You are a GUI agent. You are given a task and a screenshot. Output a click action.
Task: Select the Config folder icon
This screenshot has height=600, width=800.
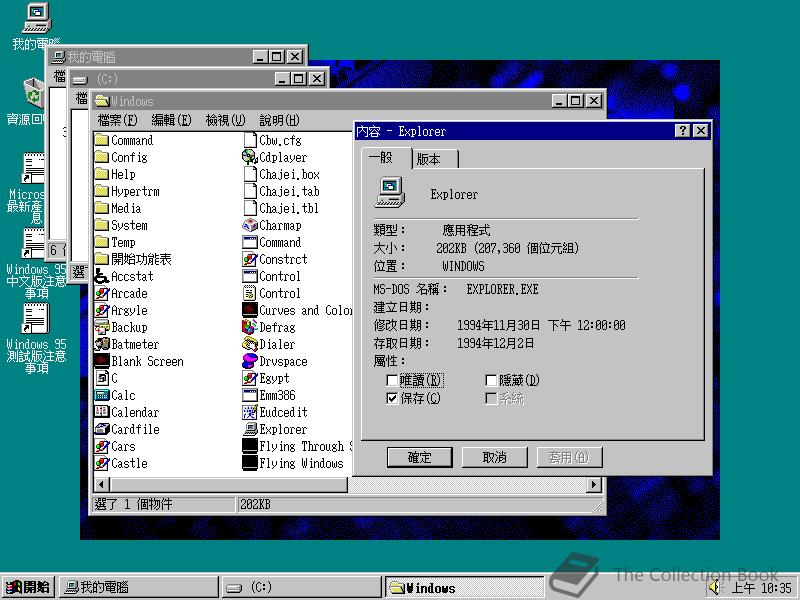(102, 157)
